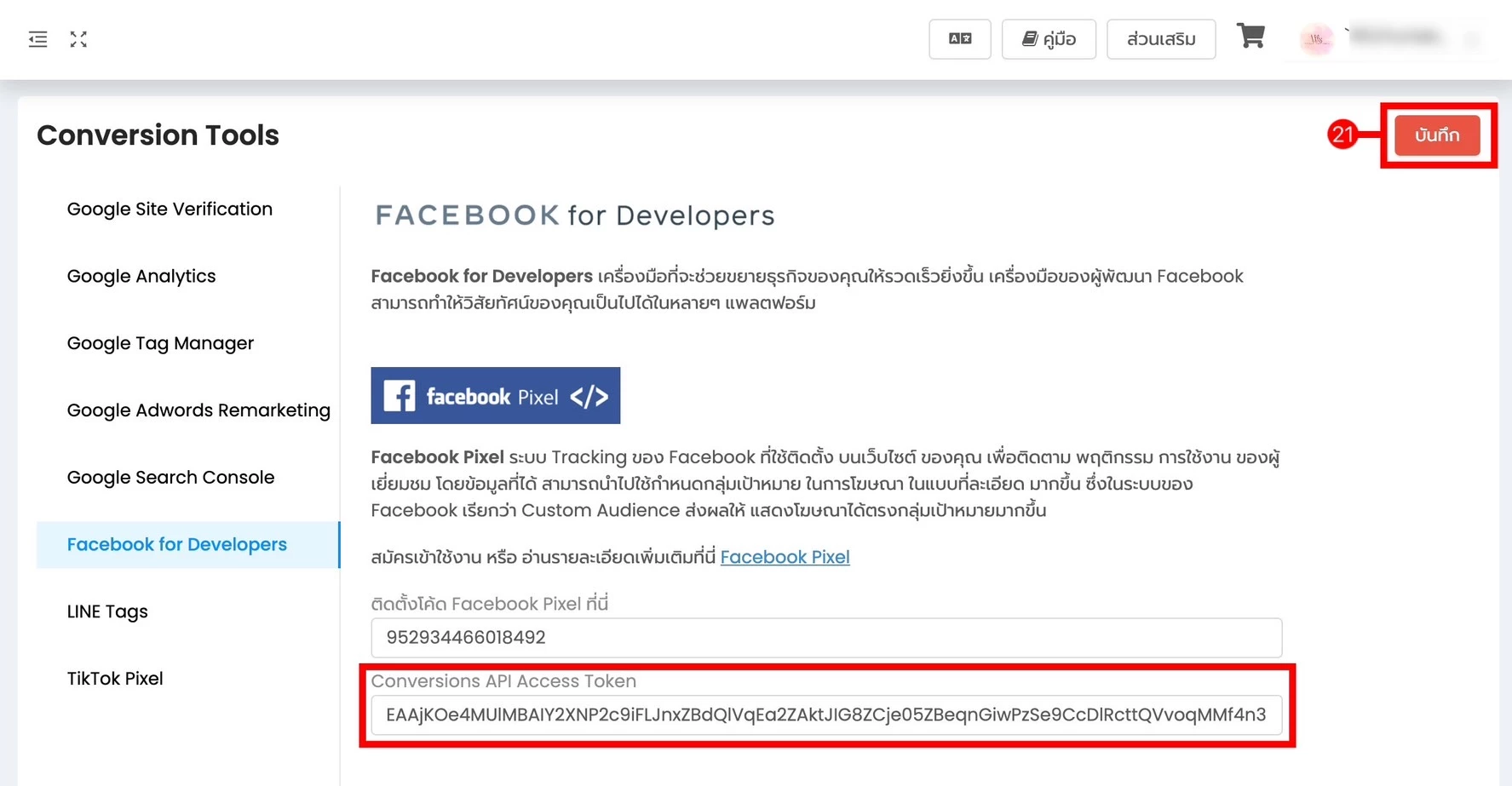
Task: Select LINE Tags menu item
Action: pyautogui.click(x=107, y=612)
